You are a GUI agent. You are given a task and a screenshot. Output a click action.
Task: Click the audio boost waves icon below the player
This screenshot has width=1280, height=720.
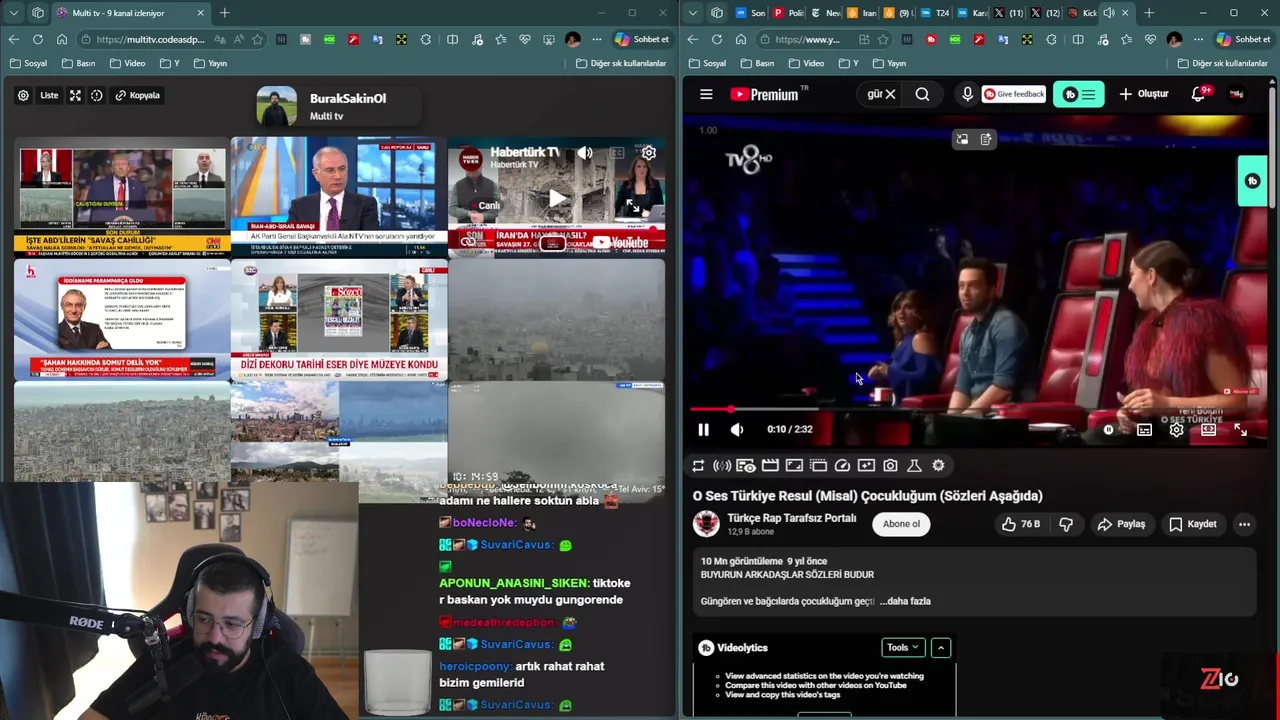[722, 465]
